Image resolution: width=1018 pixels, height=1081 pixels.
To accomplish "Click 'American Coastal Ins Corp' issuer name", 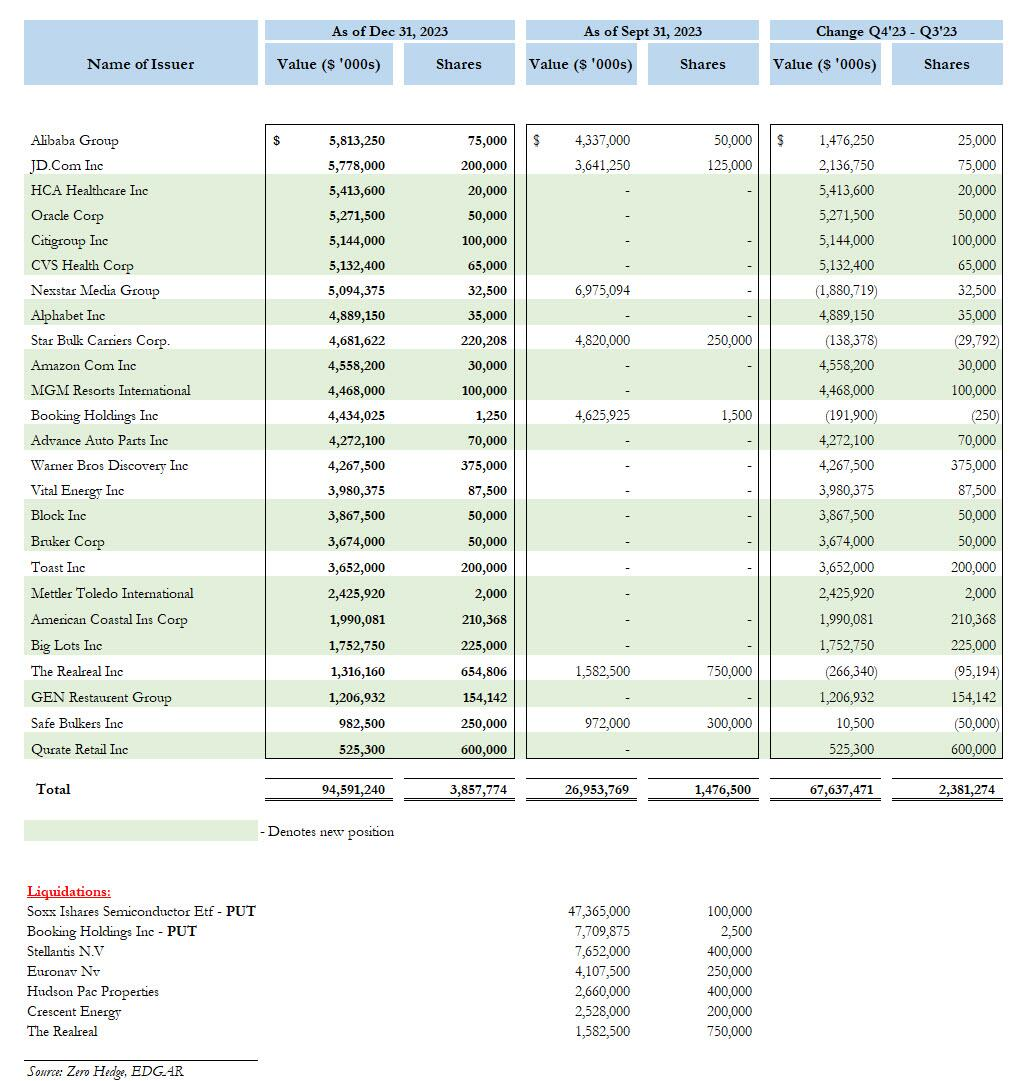I will tap(109, 619).
